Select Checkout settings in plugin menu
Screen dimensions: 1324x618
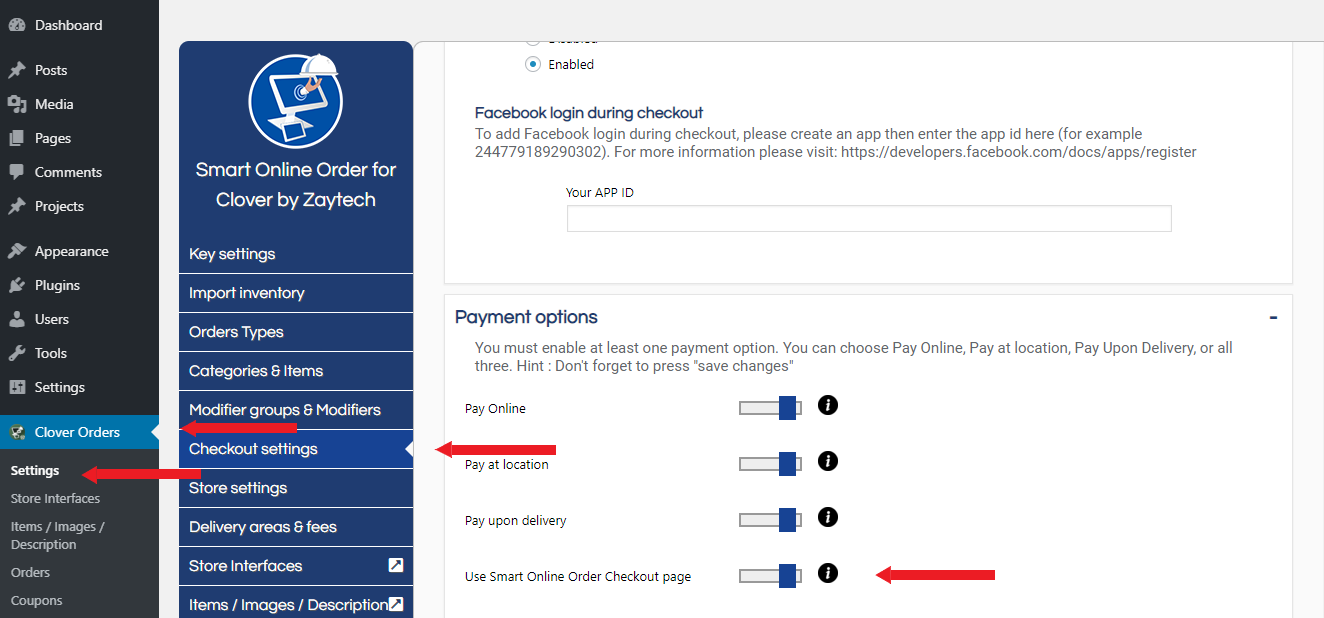pos(296,449)
